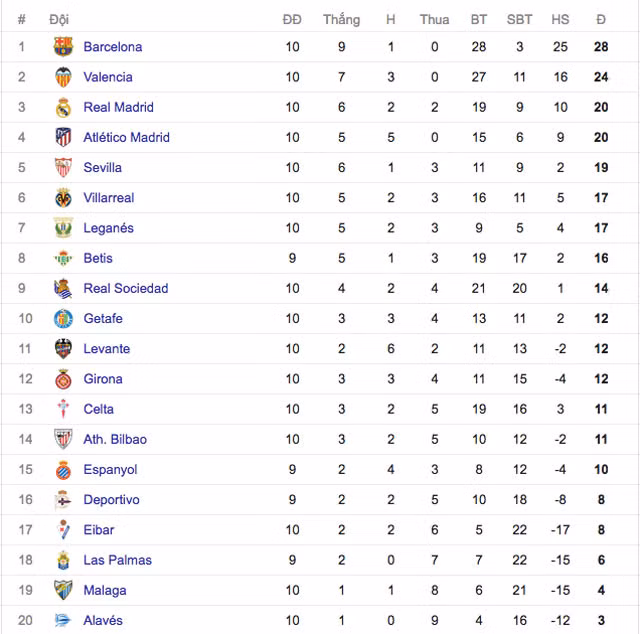Click the Barcelona club crest icon
Screen dimensions: 640x634
coord(63,47)
